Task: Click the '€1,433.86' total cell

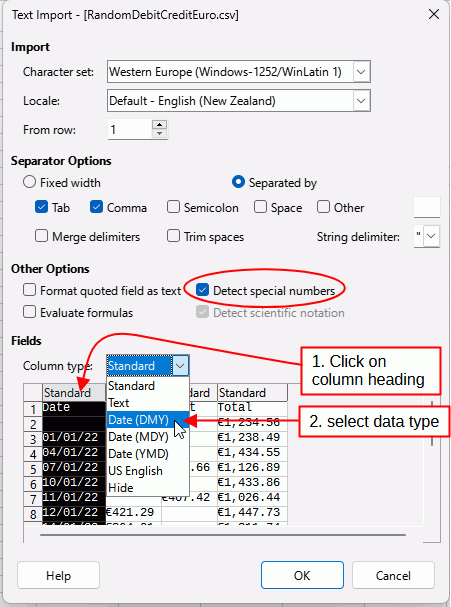Action: tap(252, 483)
